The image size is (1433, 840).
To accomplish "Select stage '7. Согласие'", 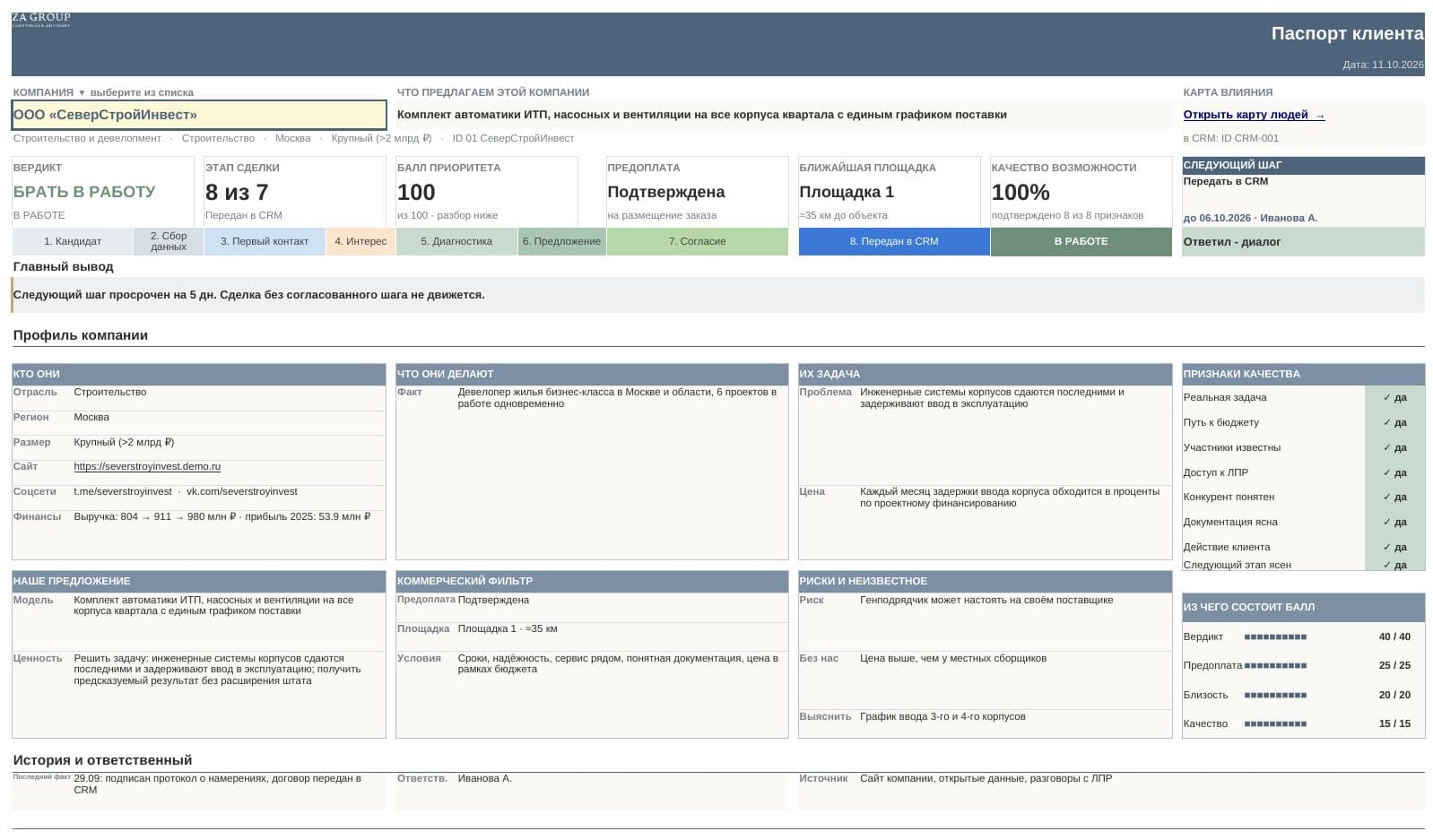I will [698, 241].
